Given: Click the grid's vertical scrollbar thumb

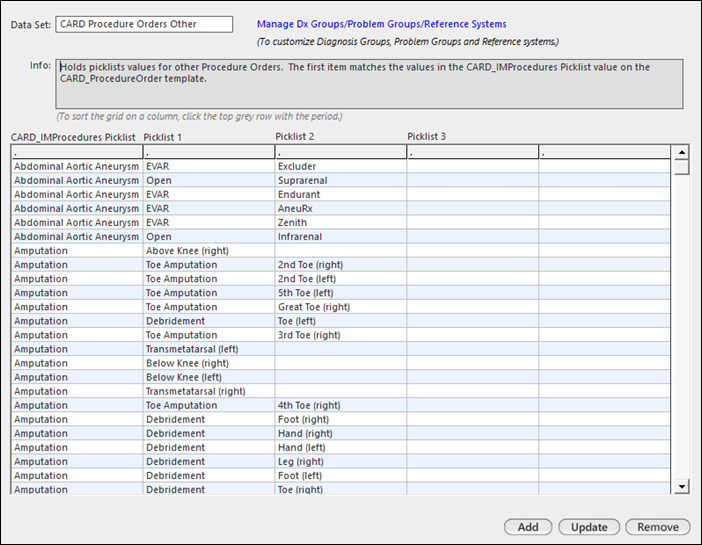Looking at the screenshot, I should pyautogui.click(x=681, y=167).
